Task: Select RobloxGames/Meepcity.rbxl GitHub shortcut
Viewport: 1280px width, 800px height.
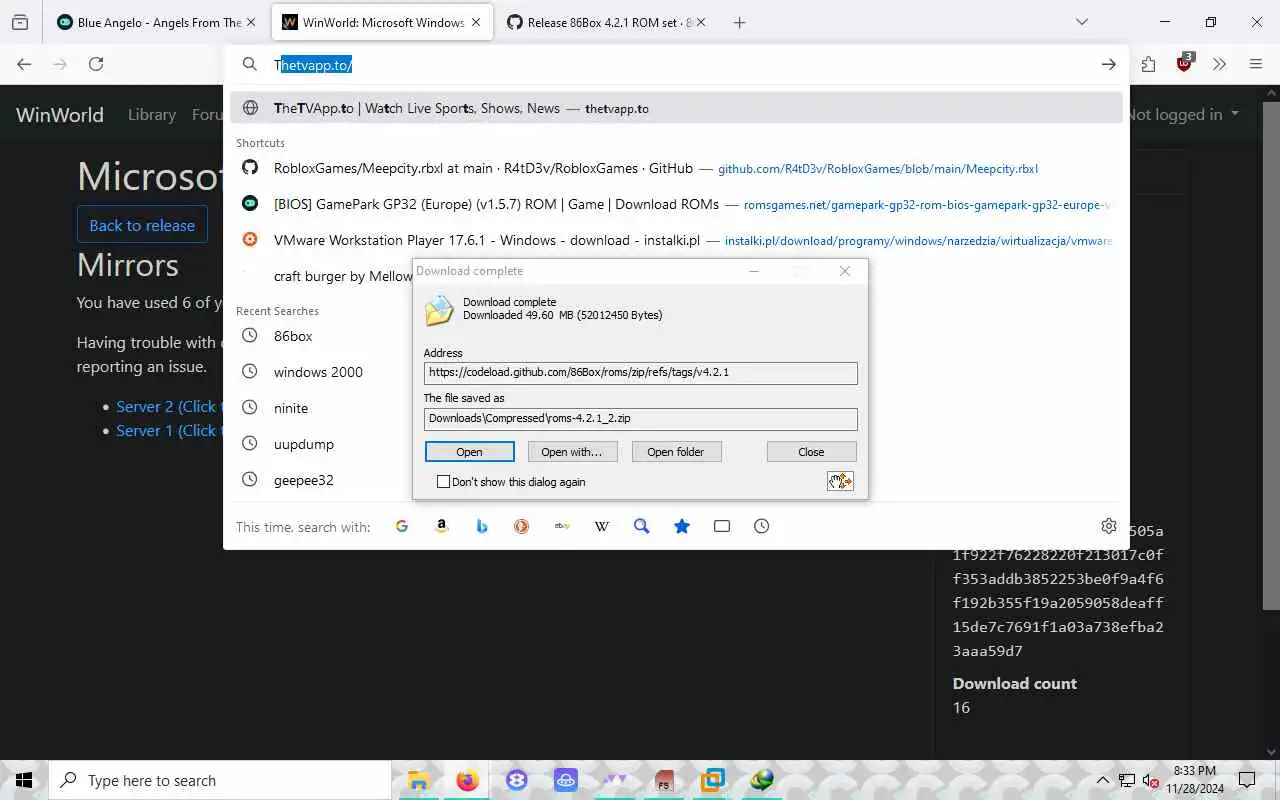Action: 676,168
